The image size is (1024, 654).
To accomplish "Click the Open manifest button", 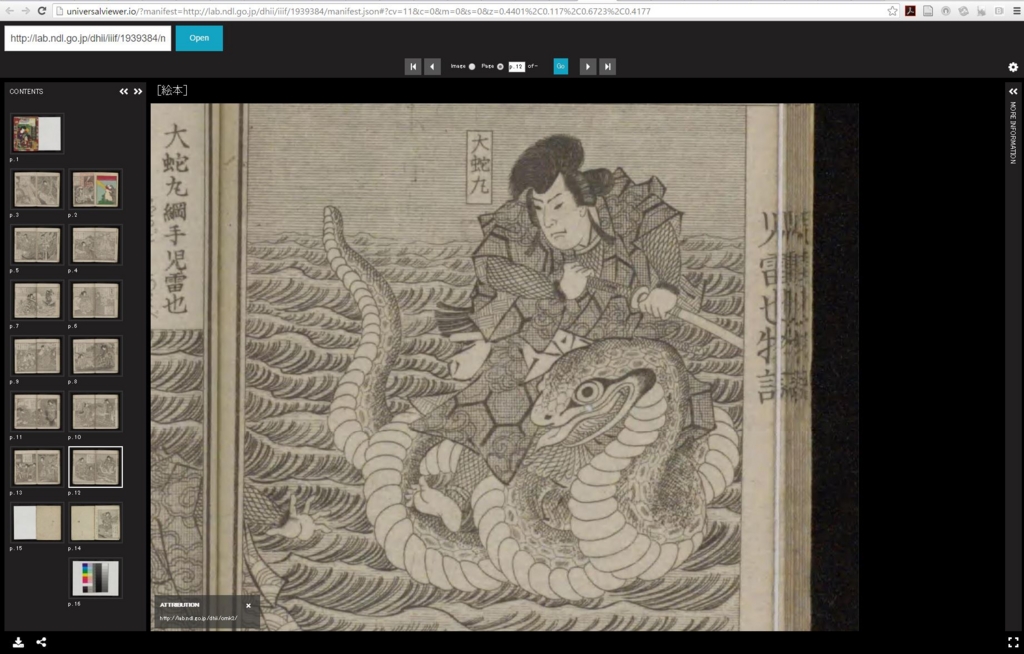I will coord(199,38).
